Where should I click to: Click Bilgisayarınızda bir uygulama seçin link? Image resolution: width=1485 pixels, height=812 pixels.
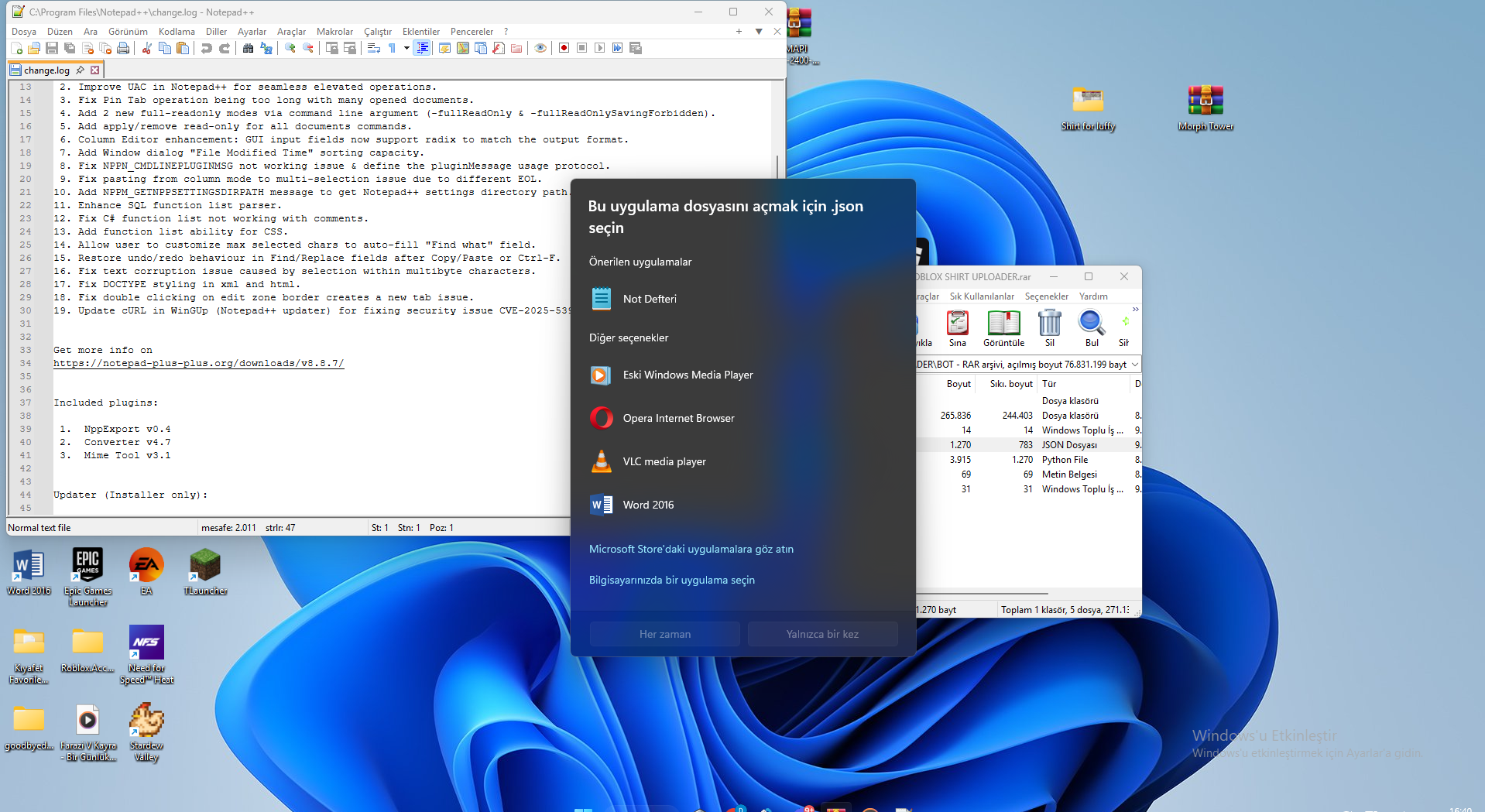[672, 580]
